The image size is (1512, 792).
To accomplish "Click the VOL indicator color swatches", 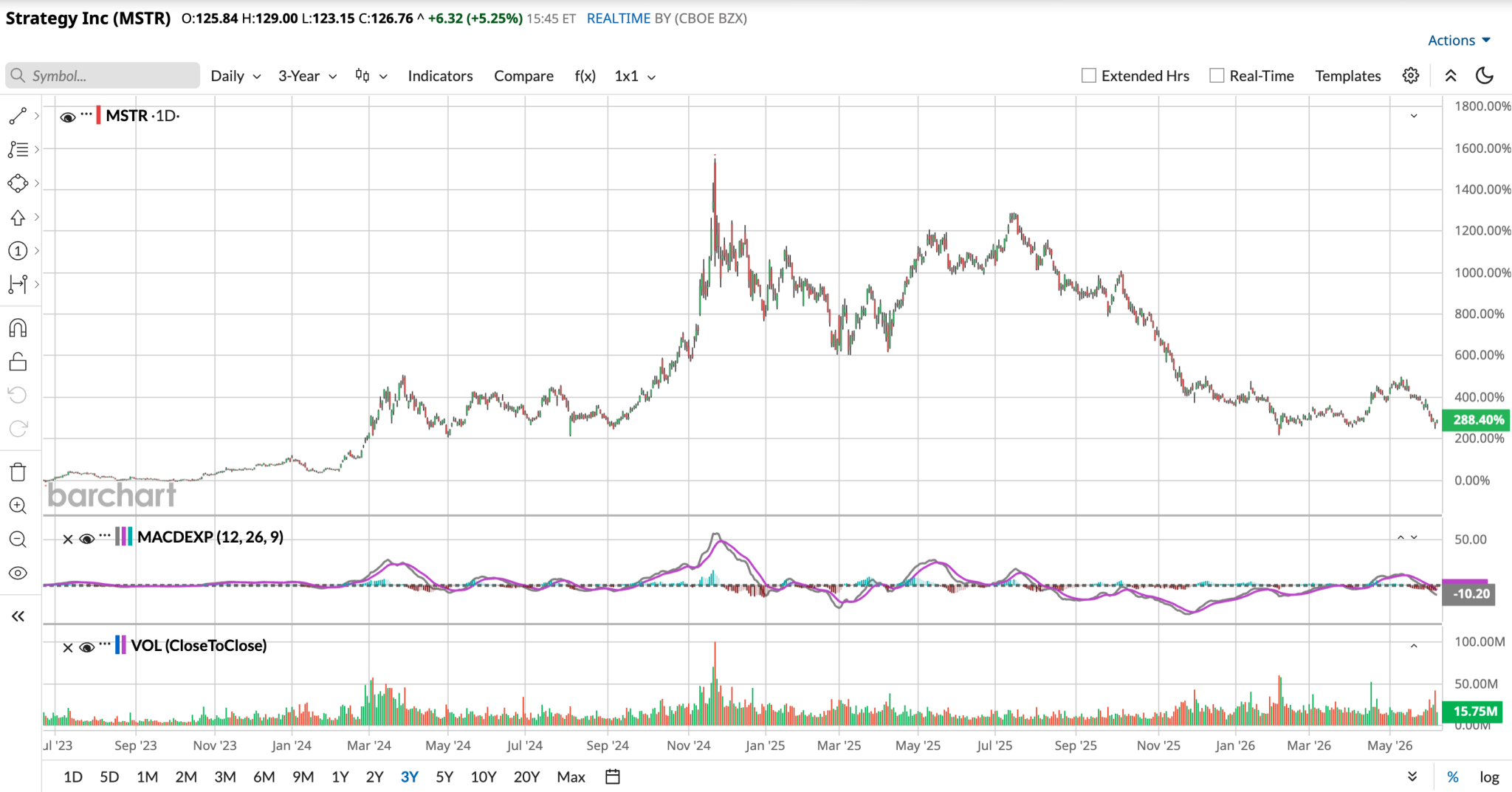I will [120, 645].
